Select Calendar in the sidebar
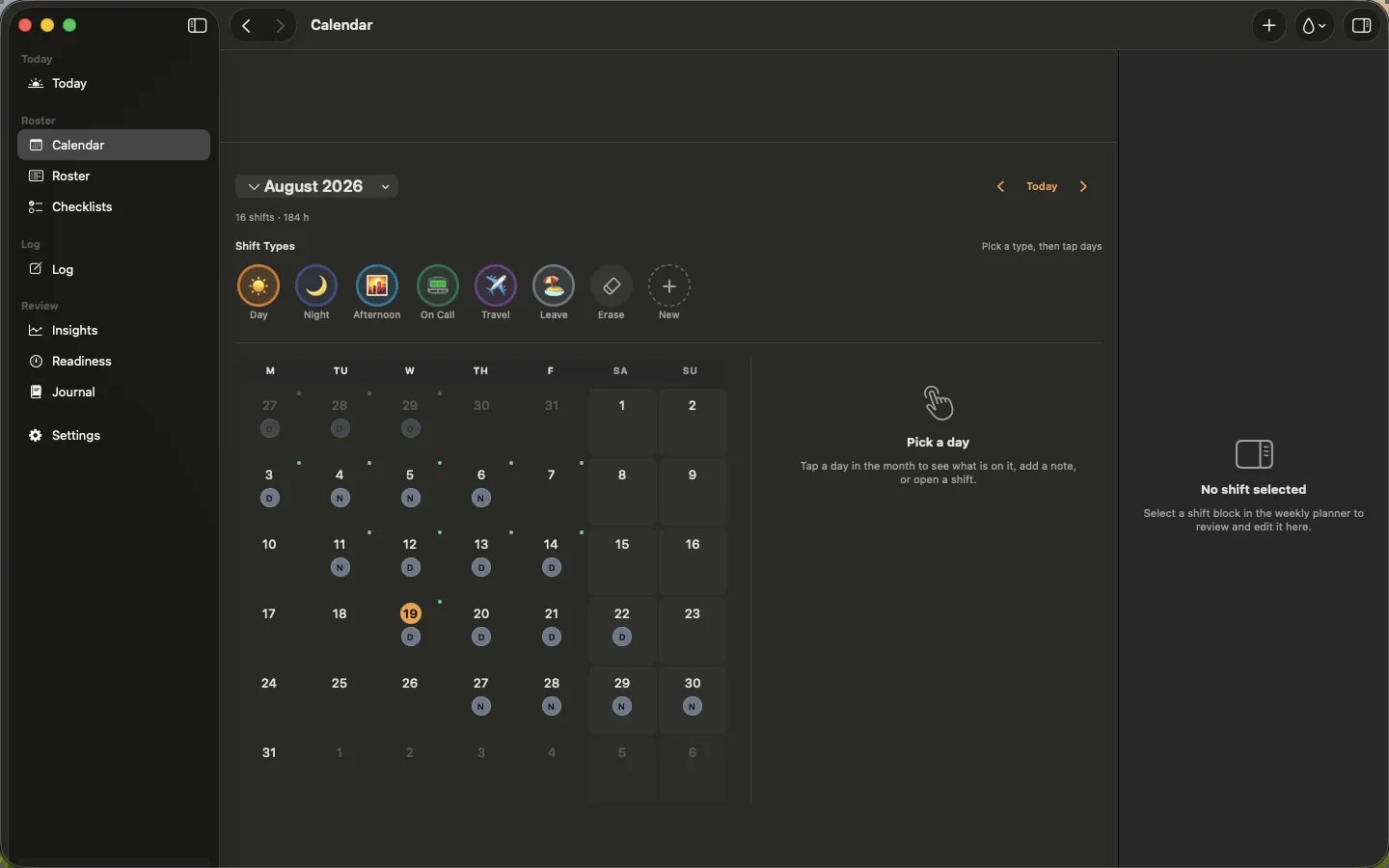Image resolution: width=1389 pixels, height=868 pixels. click(114, 146)
